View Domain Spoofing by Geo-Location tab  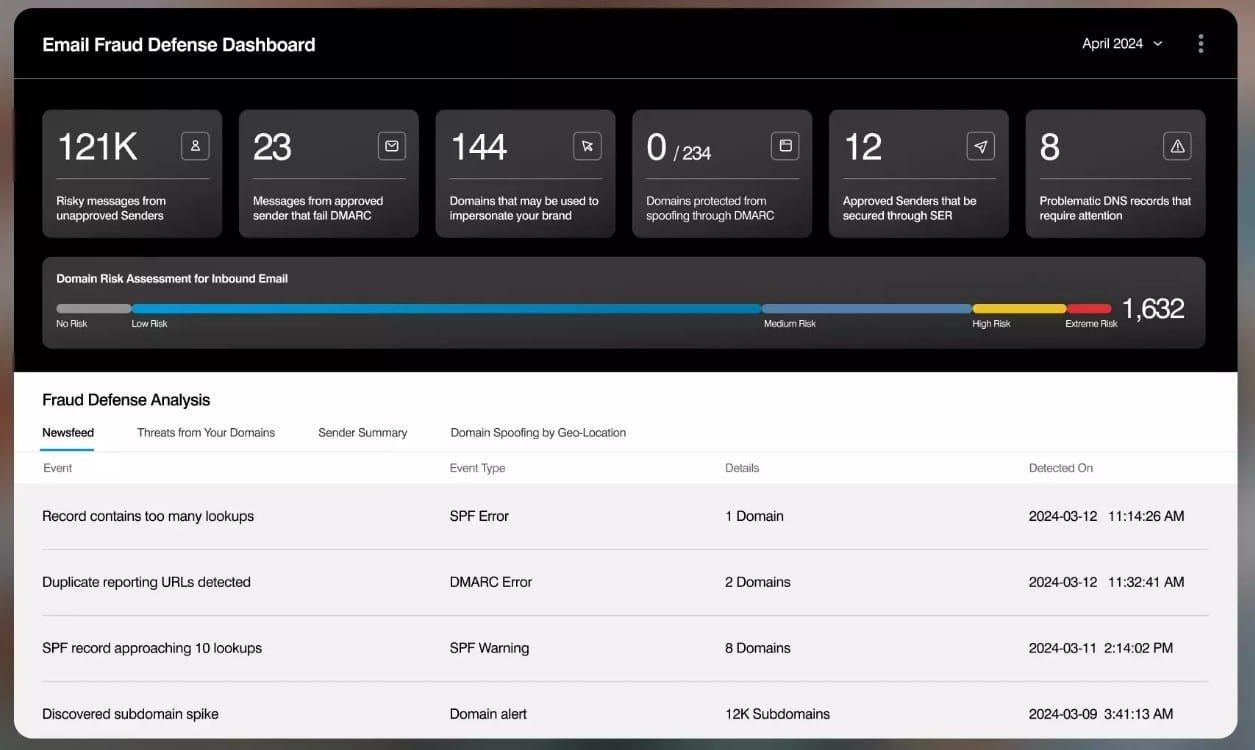click(537, 432)
